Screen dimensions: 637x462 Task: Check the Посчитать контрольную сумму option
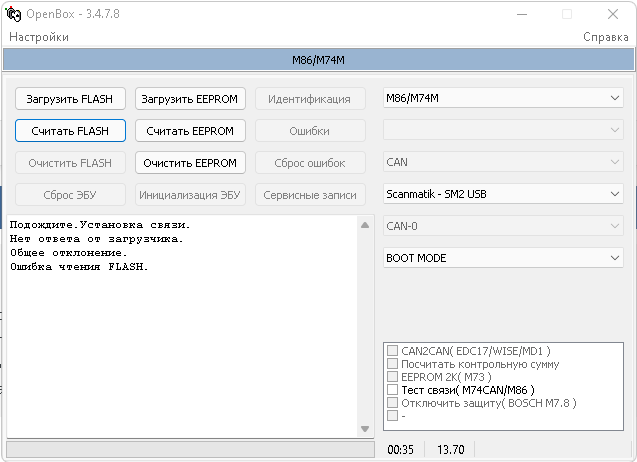point(392,364)
